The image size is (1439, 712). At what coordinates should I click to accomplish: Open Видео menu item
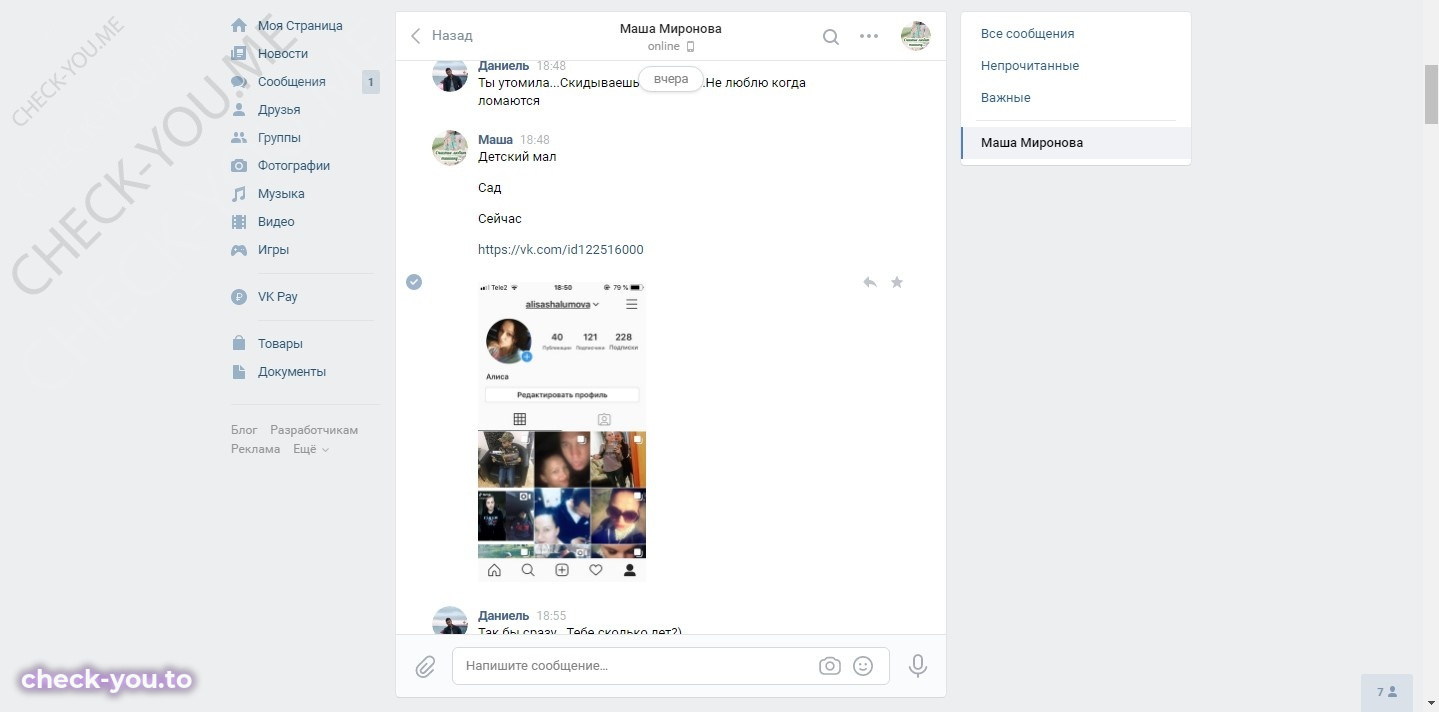[x=276, y=221]
